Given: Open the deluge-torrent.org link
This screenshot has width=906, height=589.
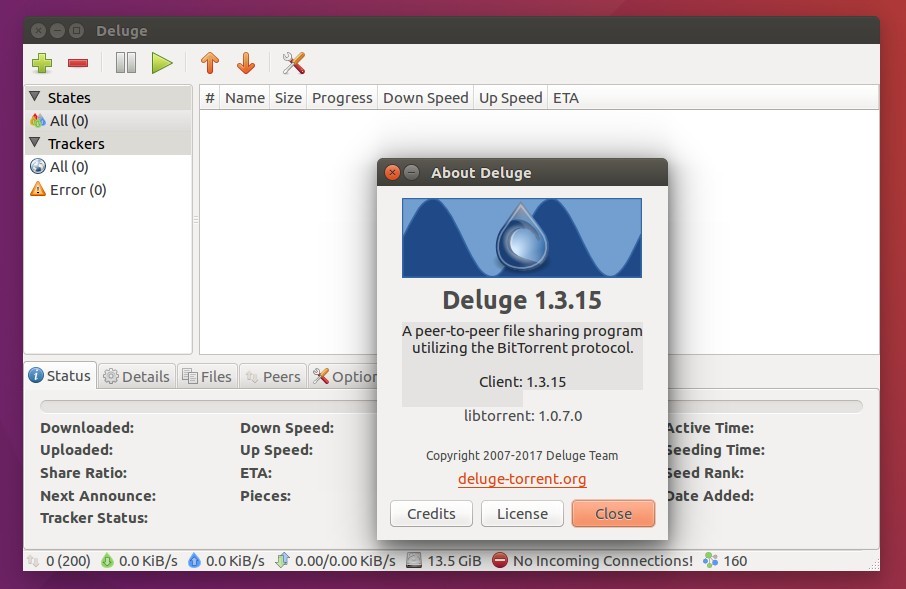Looking at the screenshot, I should pos(522,479).
